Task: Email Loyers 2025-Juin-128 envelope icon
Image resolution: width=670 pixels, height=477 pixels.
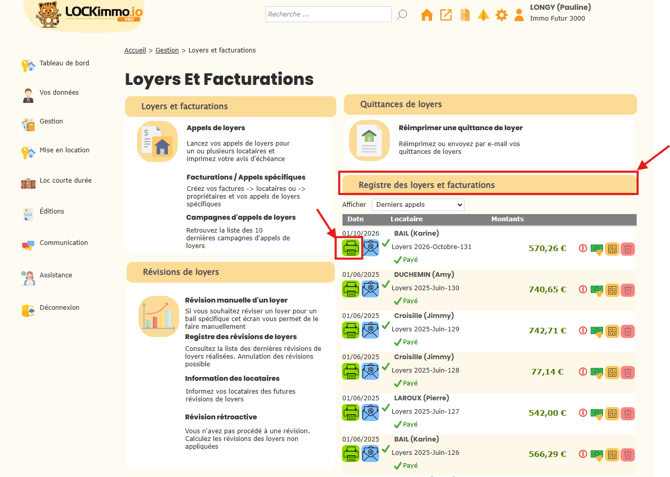Action: coord(370,371)
